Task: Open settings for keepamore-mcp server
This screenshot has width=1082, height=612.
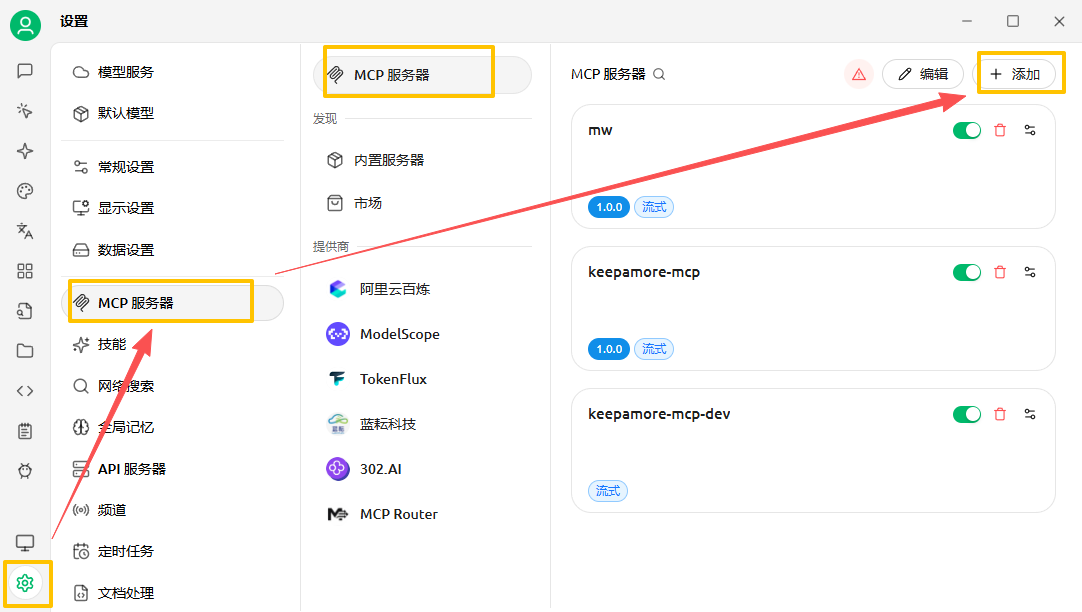Action: tap(1030, 273)
